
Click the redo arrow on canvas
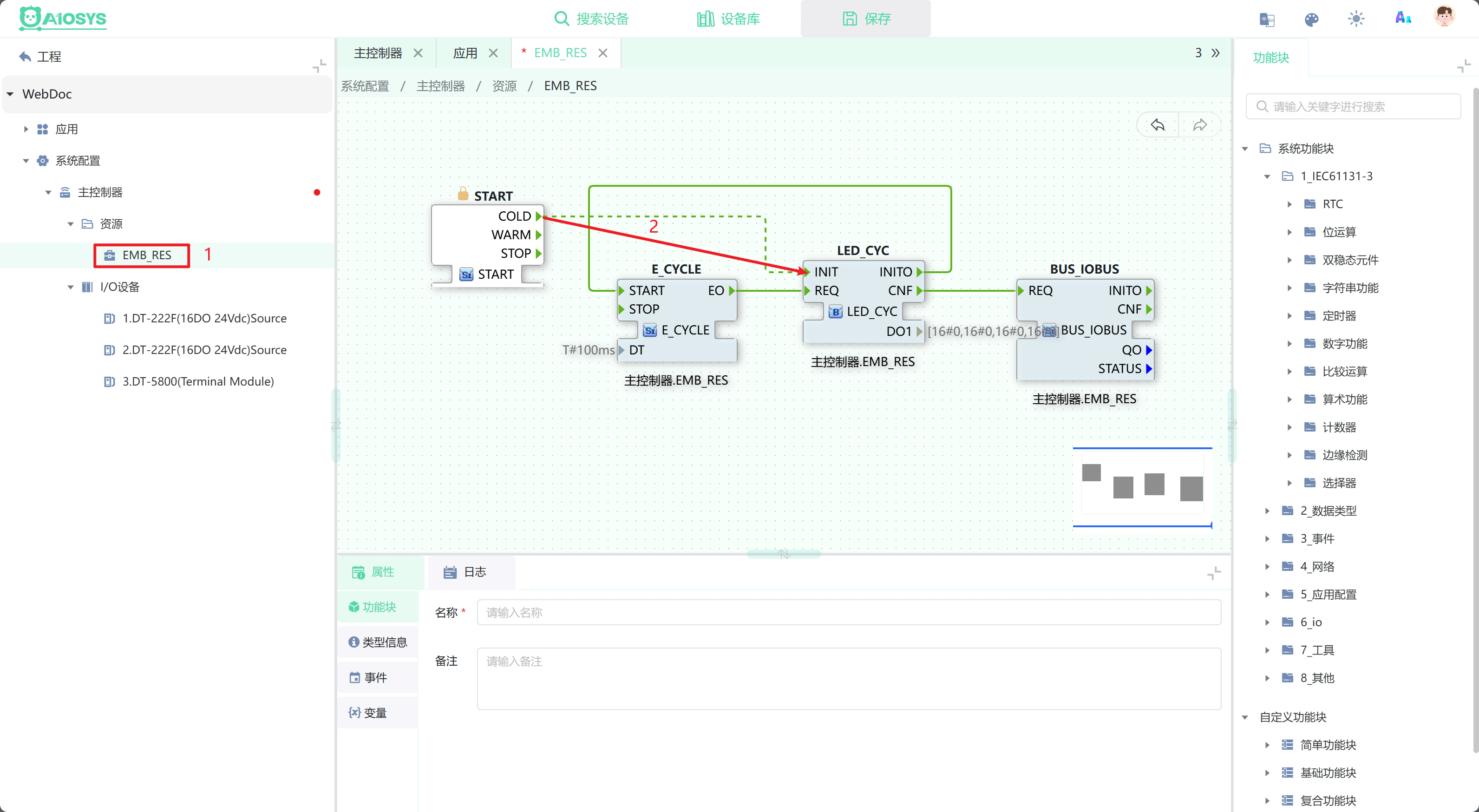click(x=1199, y=124)
